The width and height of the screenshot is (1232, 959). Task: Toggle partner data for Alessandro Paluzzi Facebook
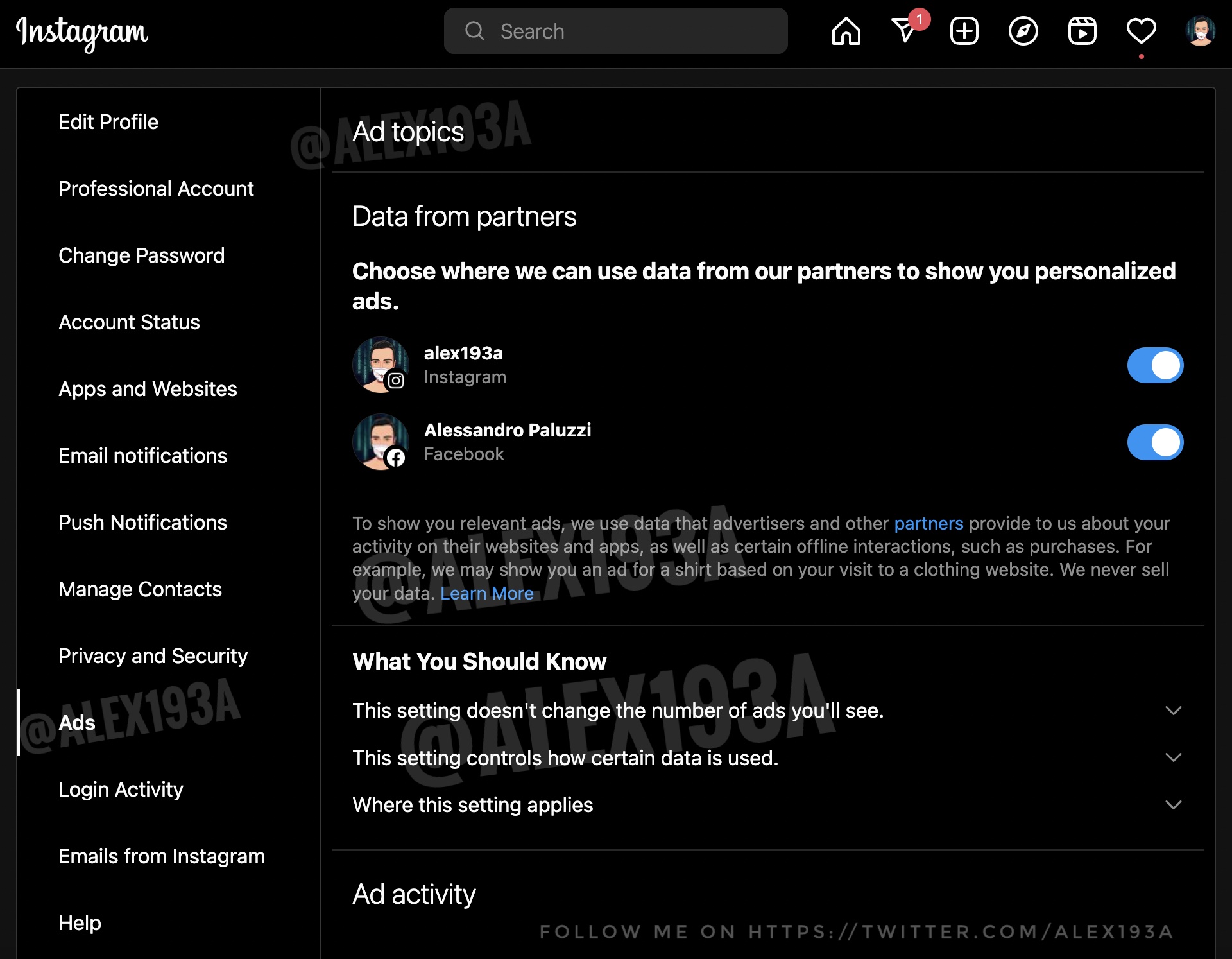(1155, 442)
